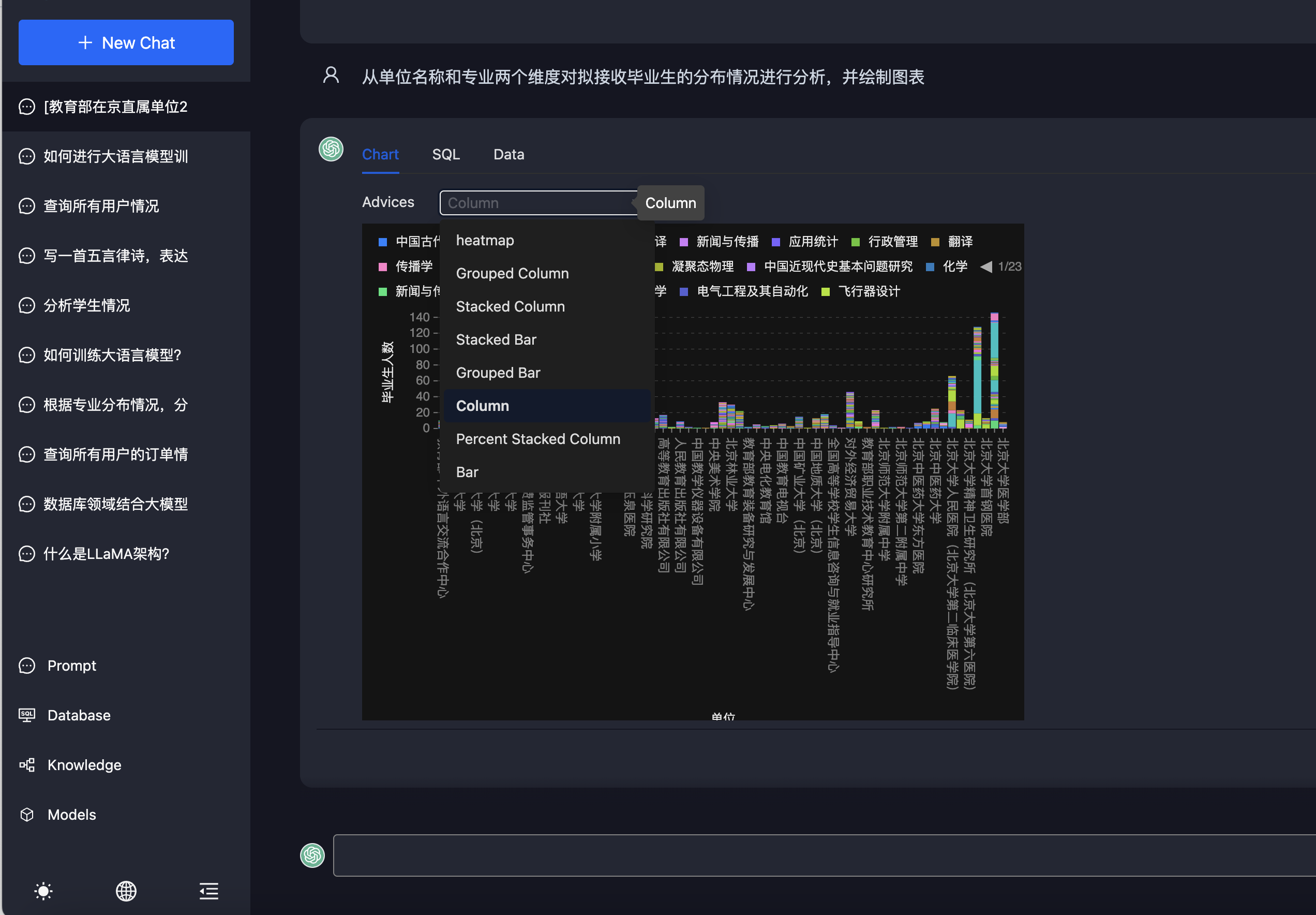Click the tallest bar for 北京大学医学部
Image resolution: width=1316 pixels, height=915 pixels.
995,371
